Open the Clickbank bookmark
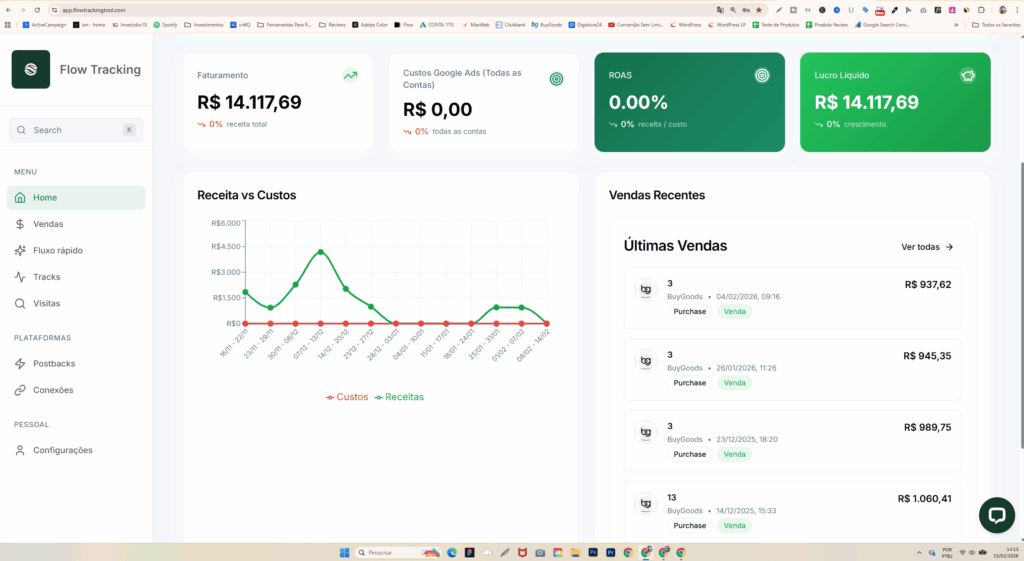1024x561 pixels. tap(511, 25)
